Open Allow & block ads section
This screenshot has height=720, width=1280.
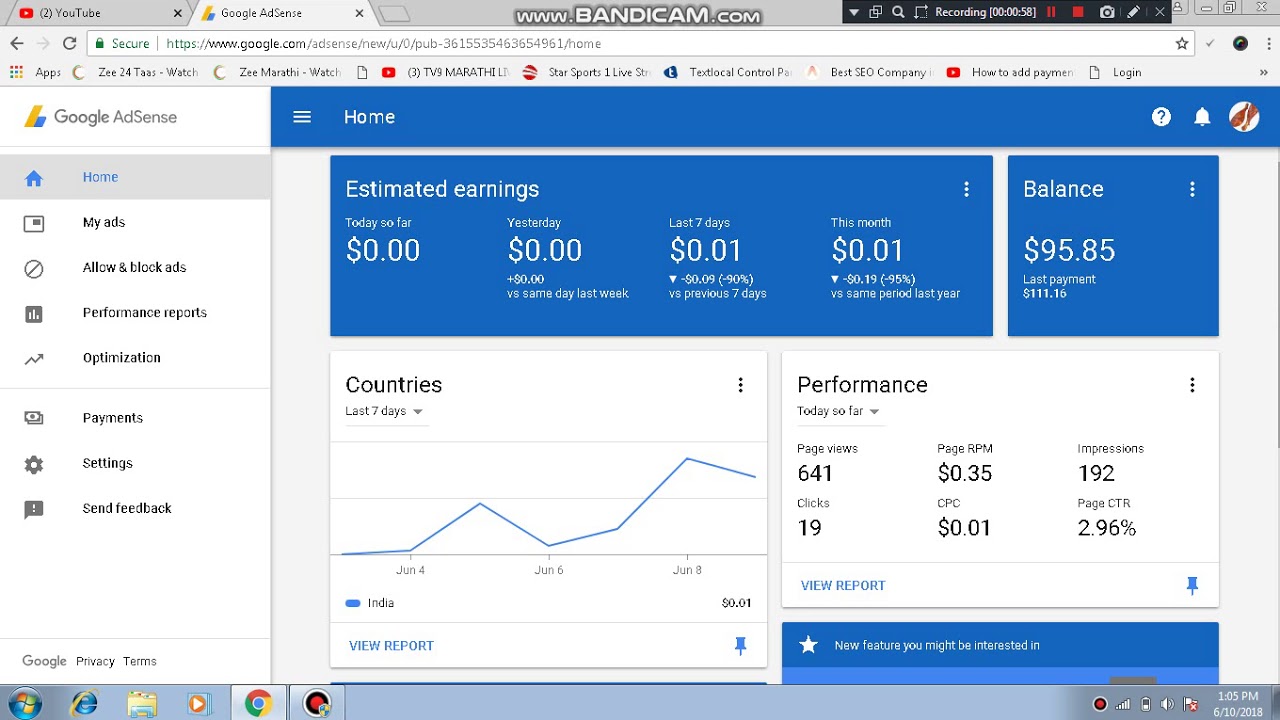135,267
